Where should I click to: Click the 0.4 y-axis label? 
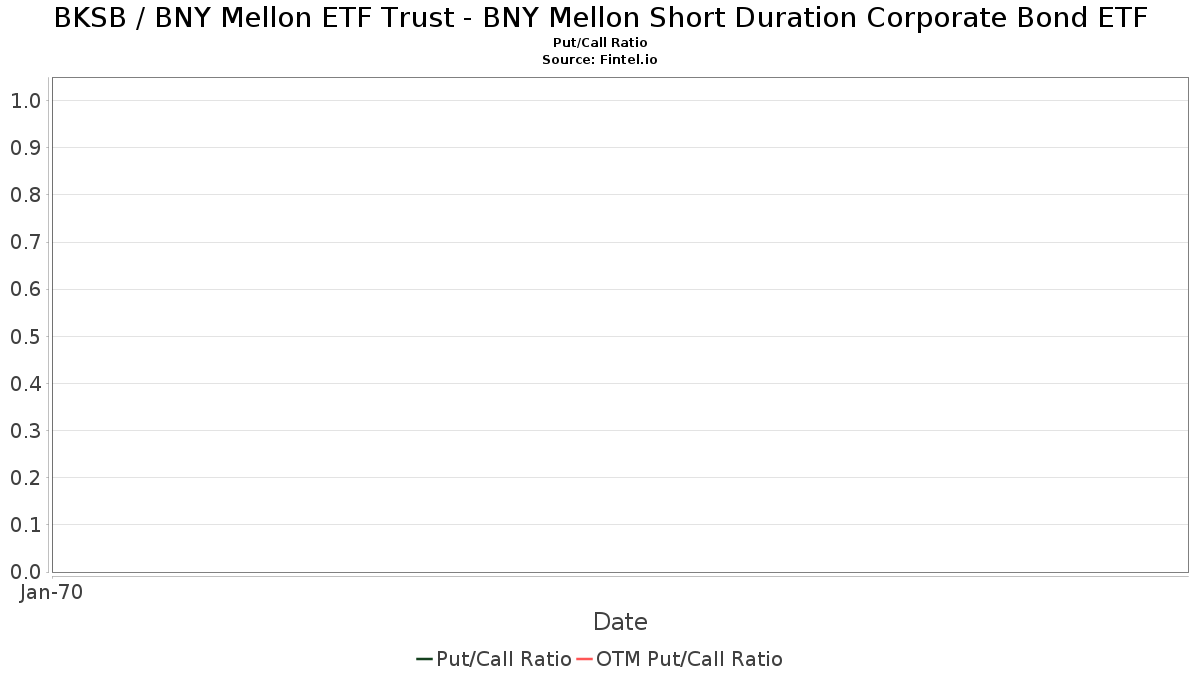(25, 384)
